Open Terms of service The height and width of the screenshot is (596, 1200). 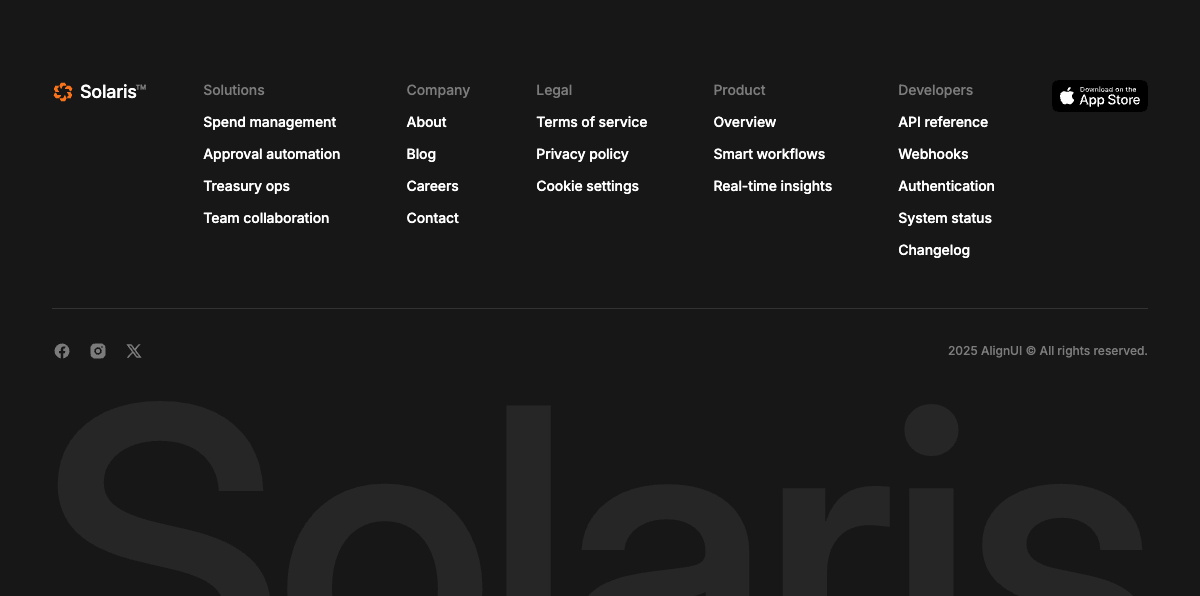click(592, 122)
